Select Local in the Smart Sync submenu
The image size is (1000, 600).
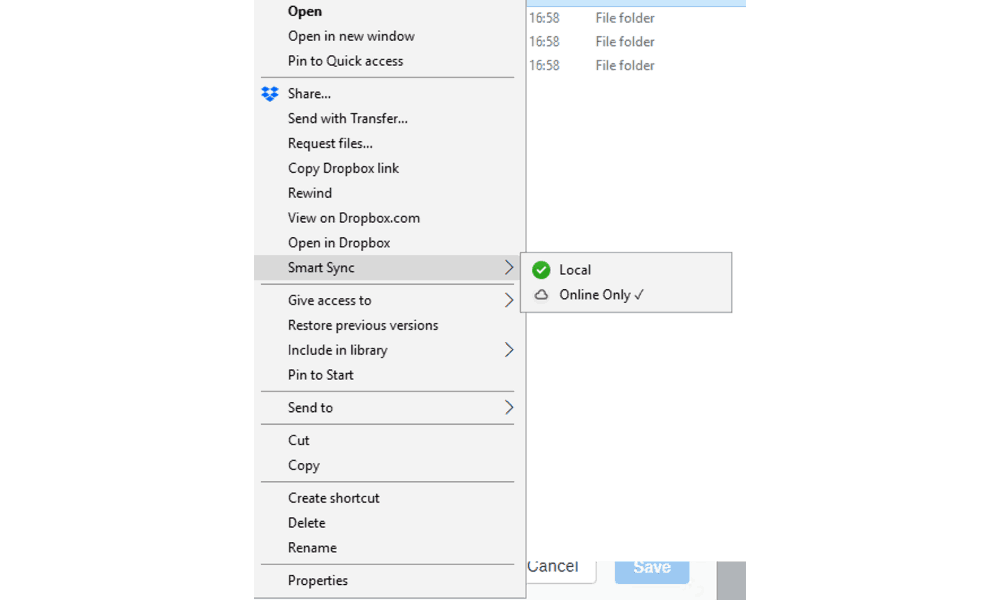pyautogui.click(x=575, y=269)
